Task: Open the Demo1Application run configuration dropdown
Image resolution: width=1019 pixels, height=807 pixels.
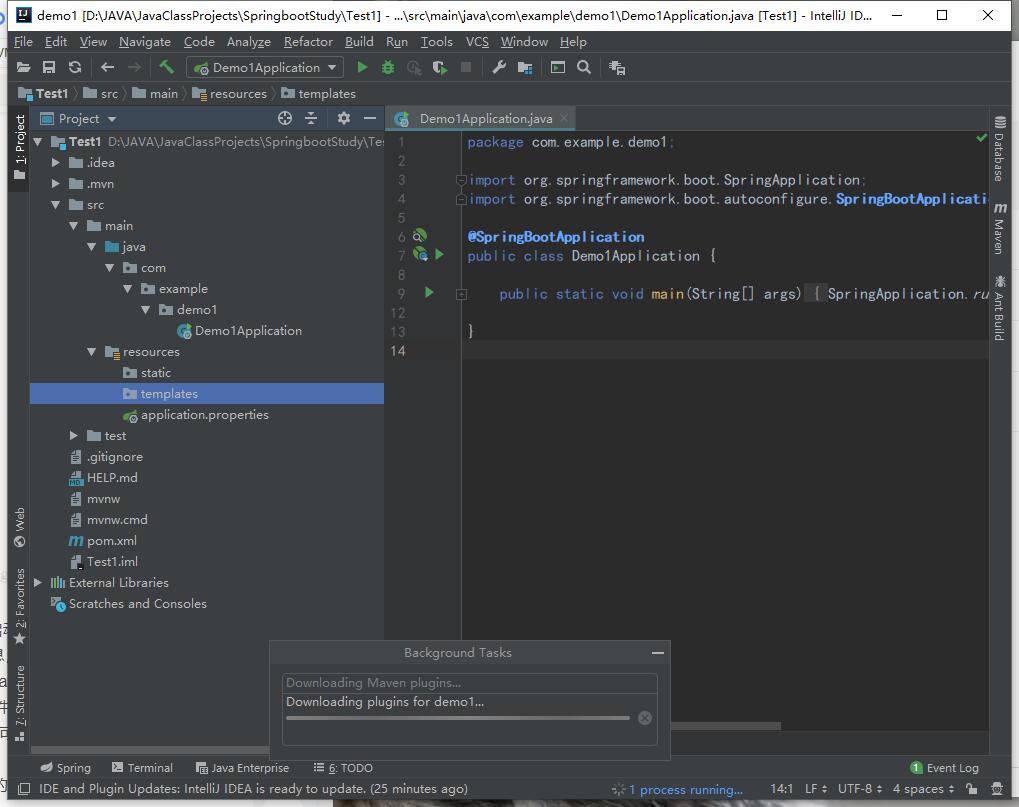Action: (x=265, y=68)
